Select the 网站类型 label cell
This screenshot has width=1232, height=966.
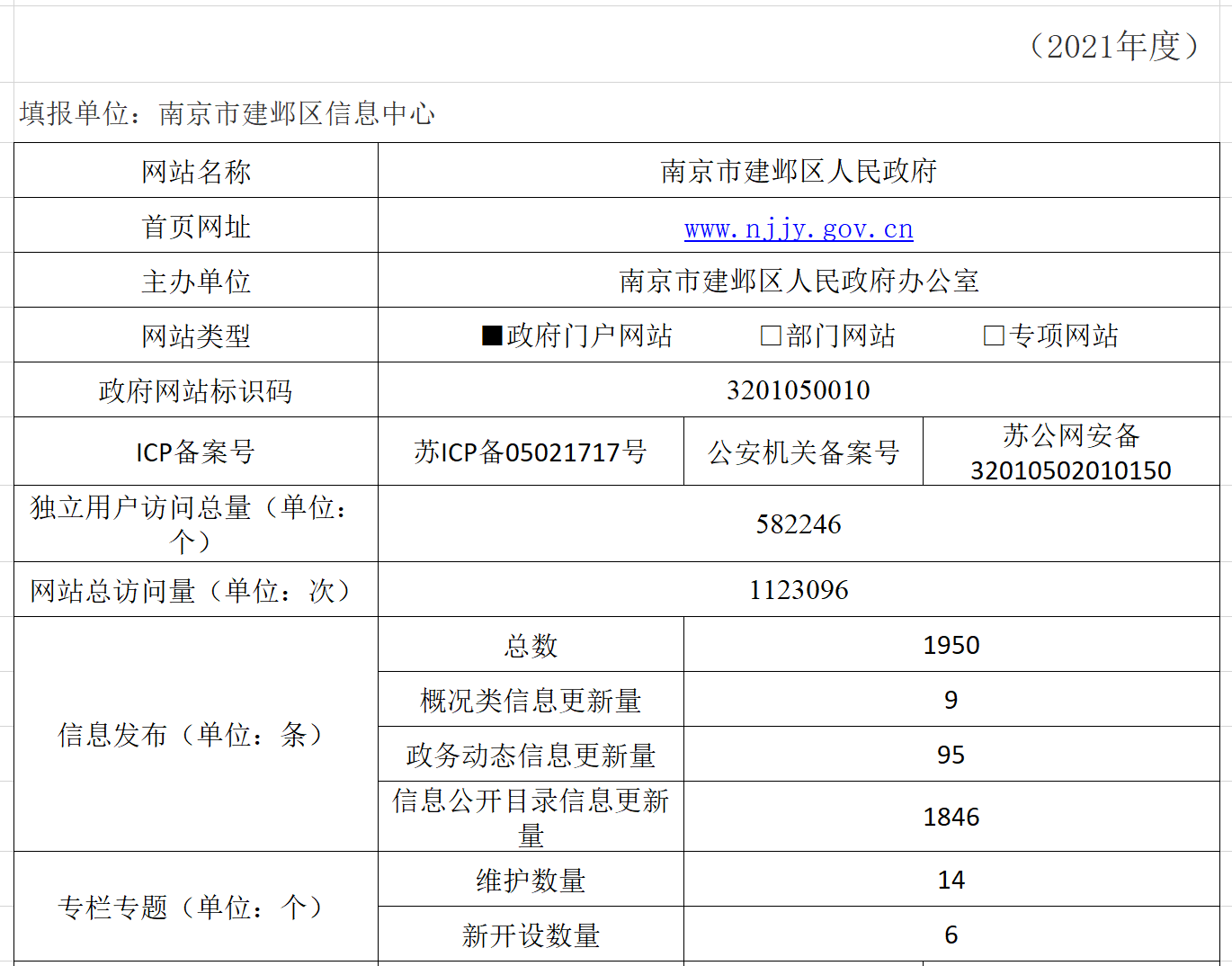click(196, 335)
